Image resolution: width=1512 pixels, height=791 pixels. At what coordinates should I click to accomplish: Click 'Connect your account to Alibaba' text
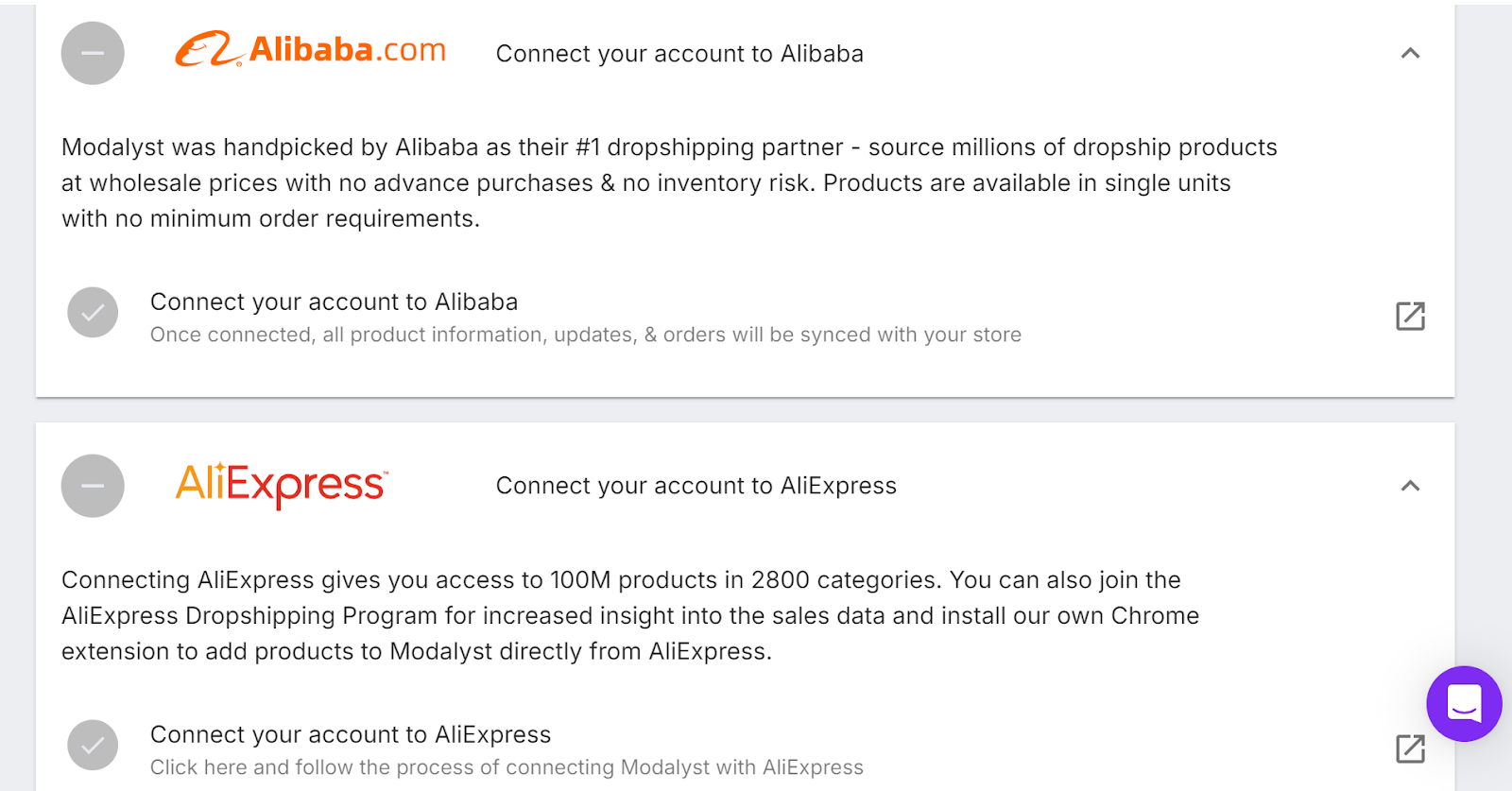(334, 301)
